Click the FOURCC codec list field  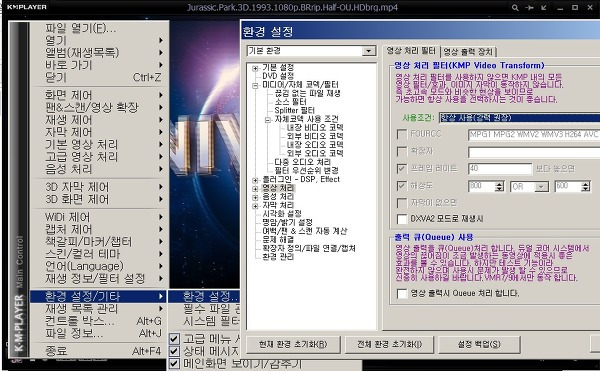(x=534, y=135)
